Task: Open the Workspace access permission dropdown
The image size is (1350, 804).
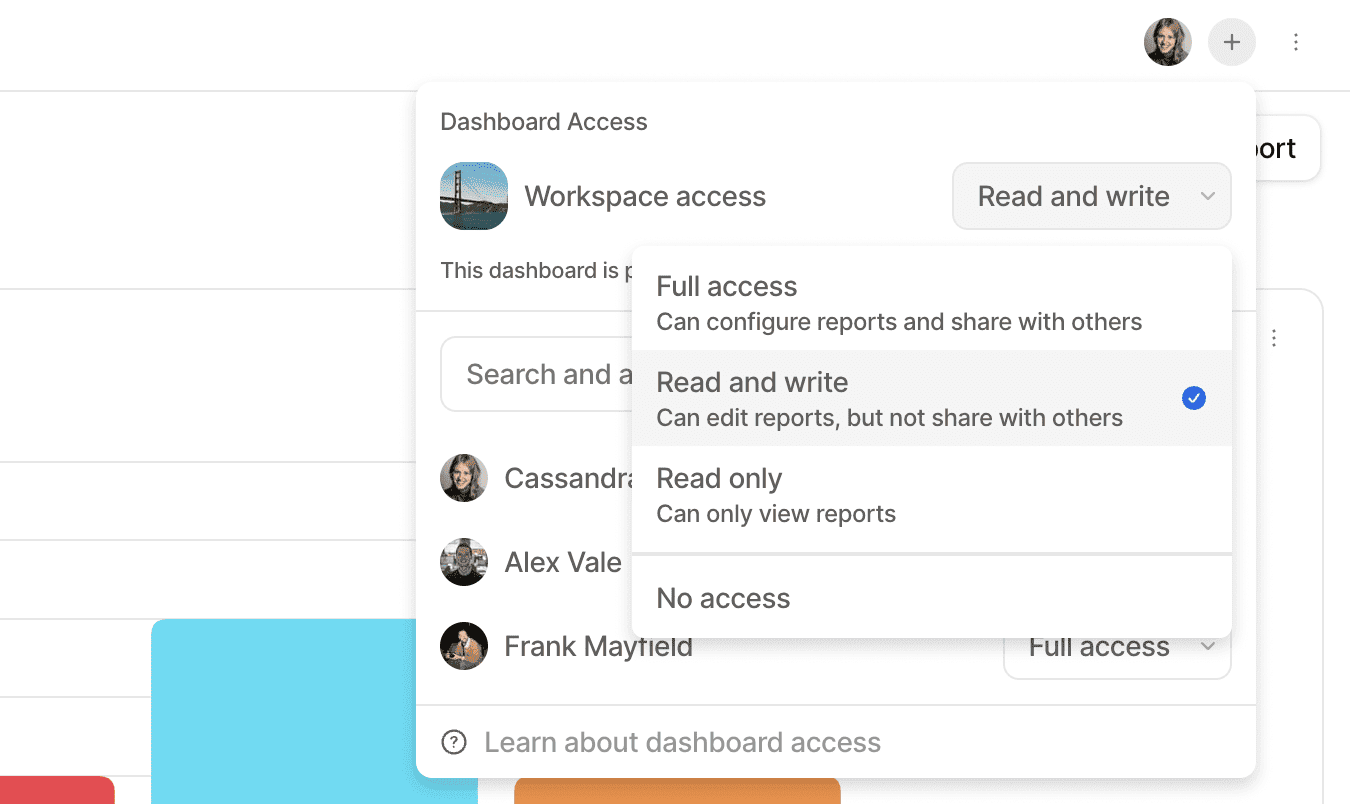Action: (x=1091, y=196)
